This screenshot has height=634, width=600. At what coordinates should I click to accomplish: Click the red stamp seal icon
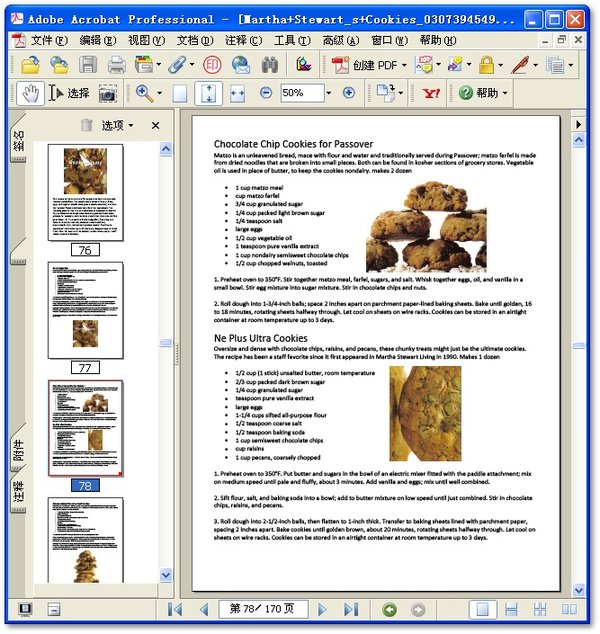212,65
